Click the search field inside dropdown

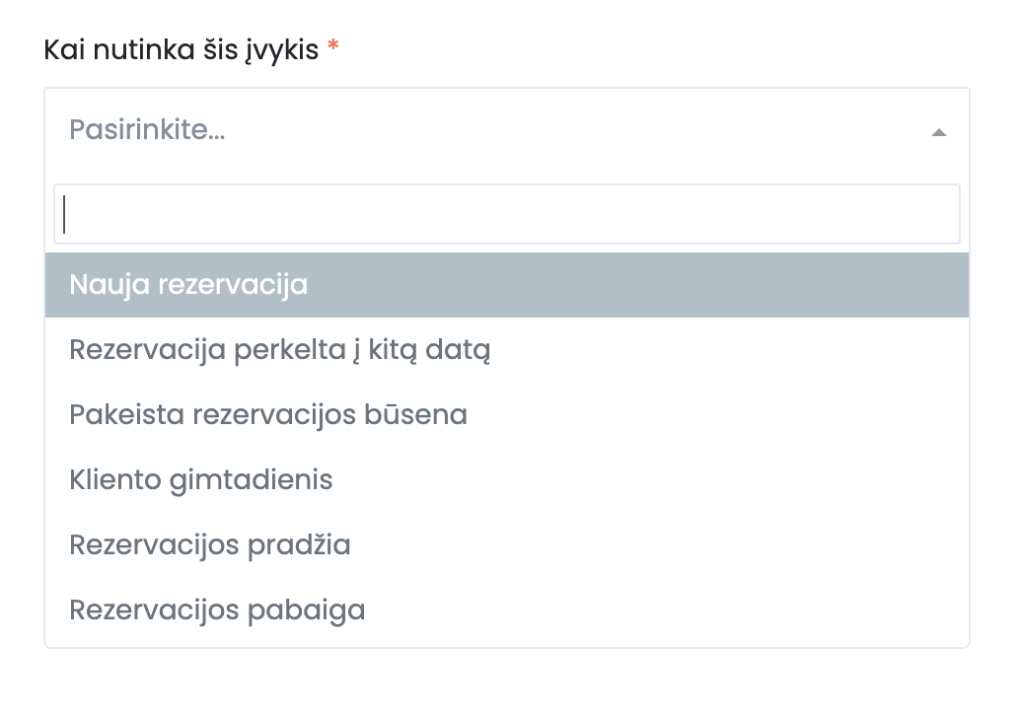(506, 214)
